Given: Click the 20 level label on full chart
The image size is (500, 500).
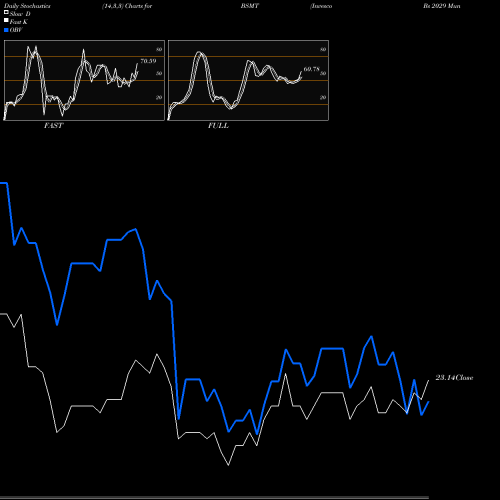Looking at the screenshot, I should coord(323,97).
